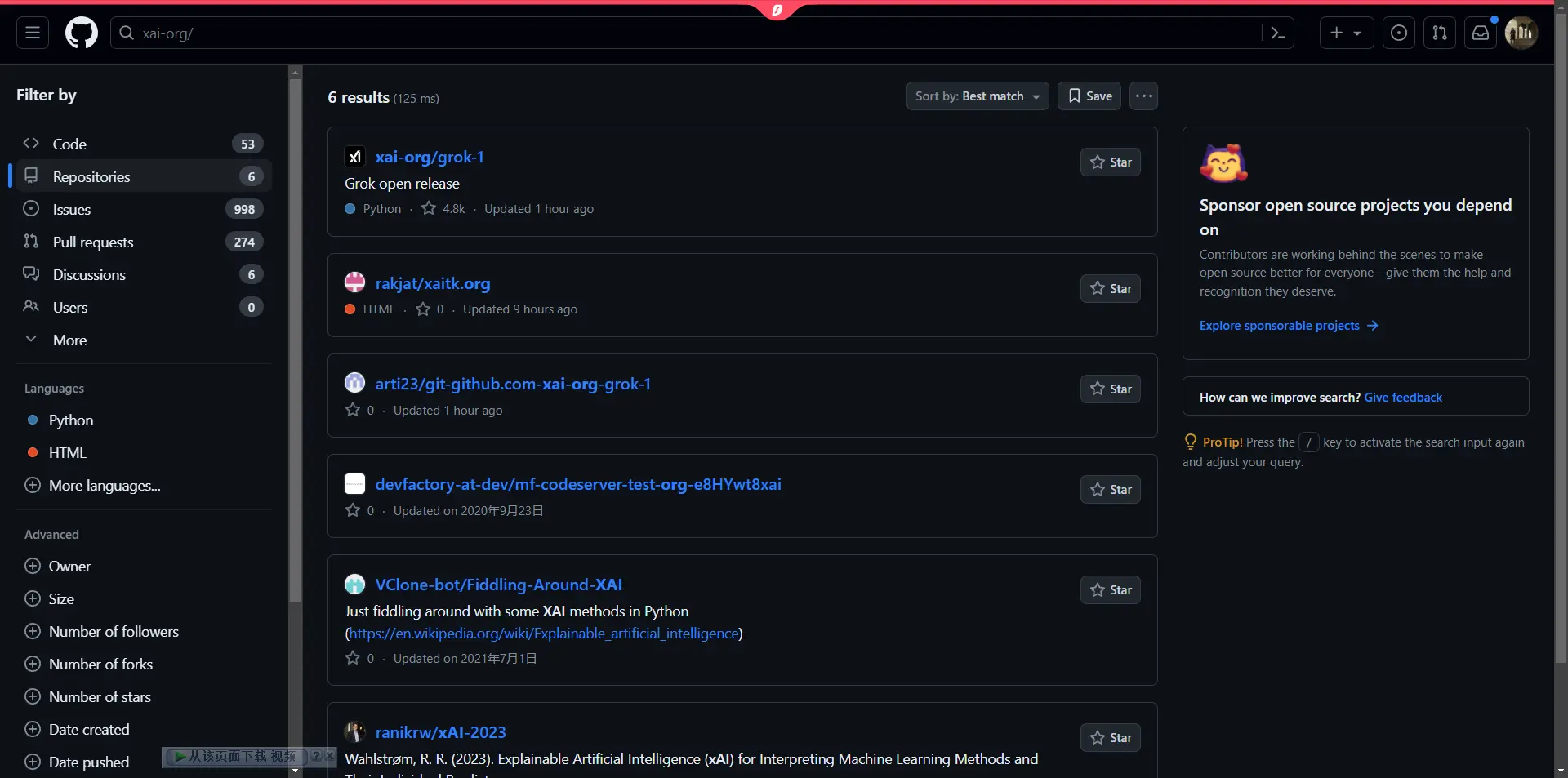Open rakjat/xaitk.org repository link
1568x778 pixels.
433,283
